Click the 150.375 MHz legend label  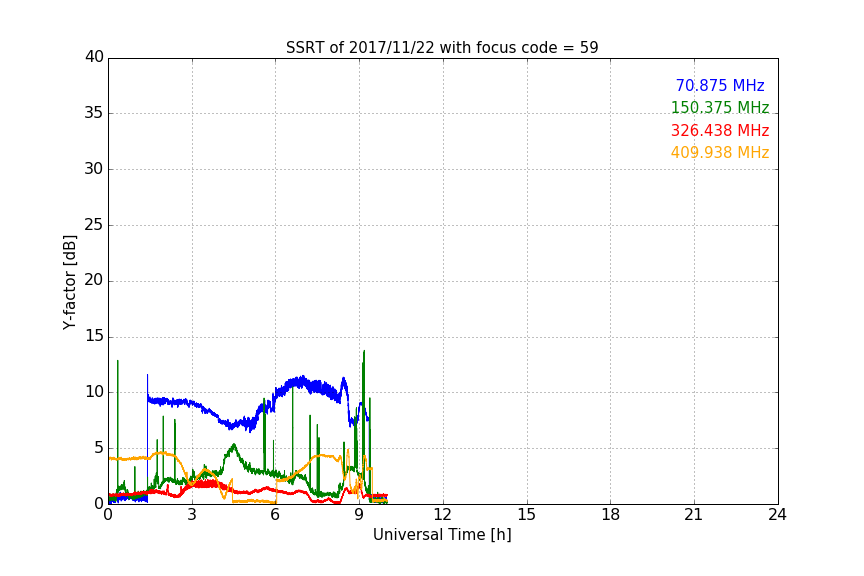(720, 107)
